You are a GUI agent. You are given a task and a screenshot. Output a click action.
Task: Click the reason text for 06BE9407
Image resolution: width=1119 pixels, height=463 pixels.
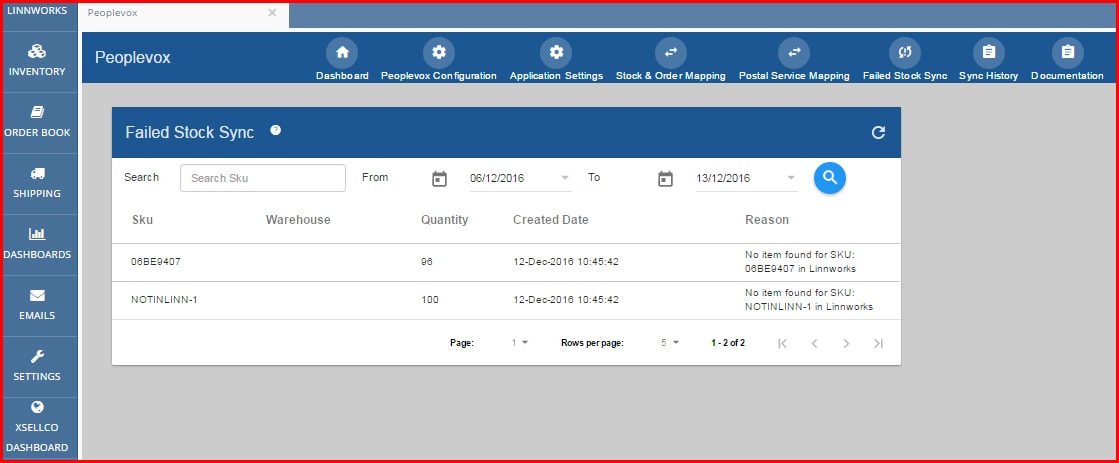point(801,262)
